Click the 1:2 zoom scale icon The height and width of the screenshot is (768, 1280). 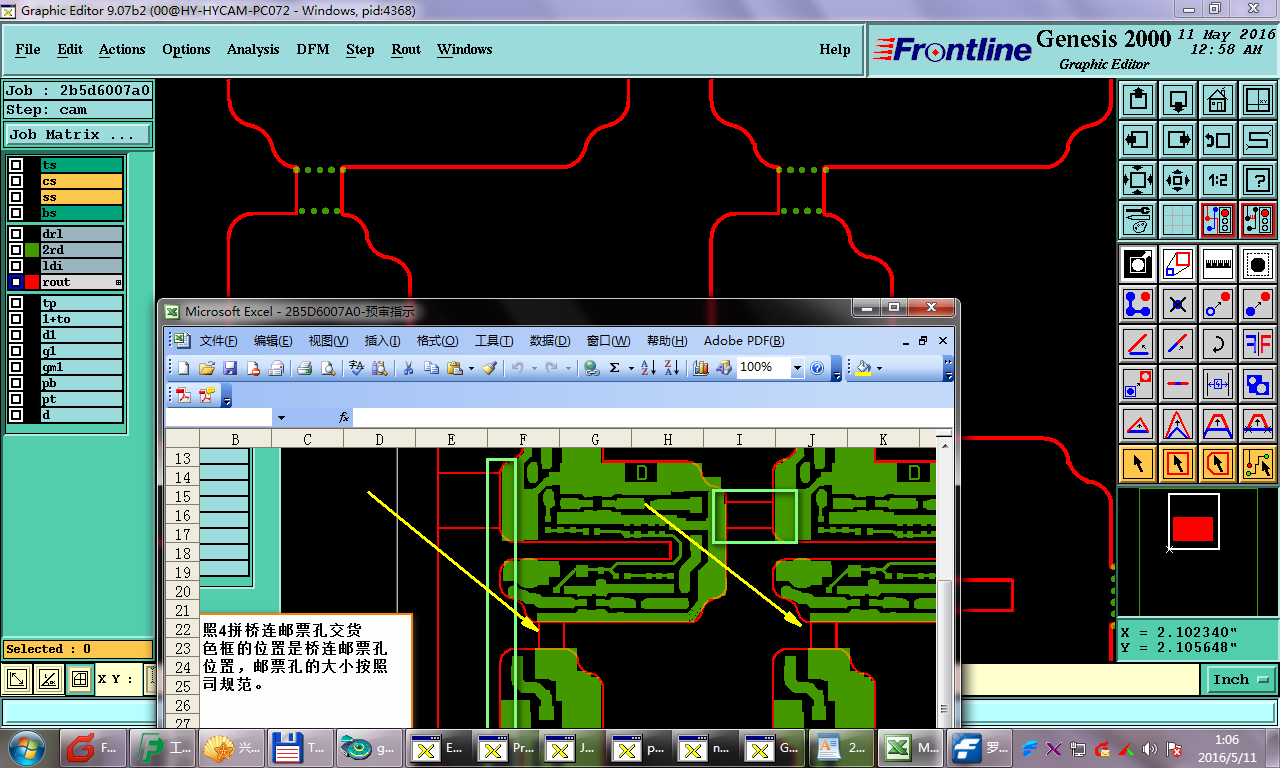click(x=1217, y=181)
